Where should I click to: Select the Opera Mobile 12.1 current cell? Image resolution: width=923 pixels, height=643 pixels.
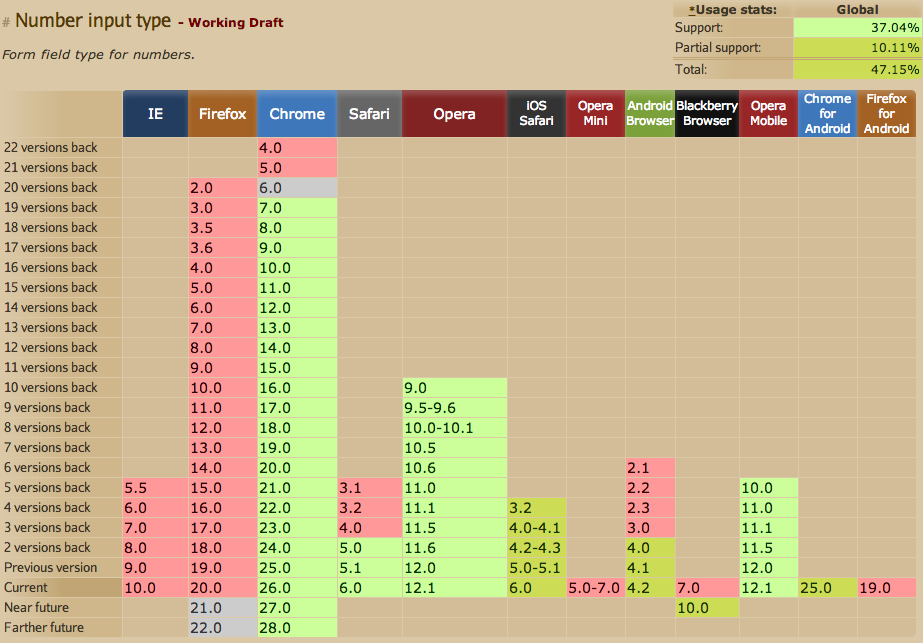coord(769,588)
